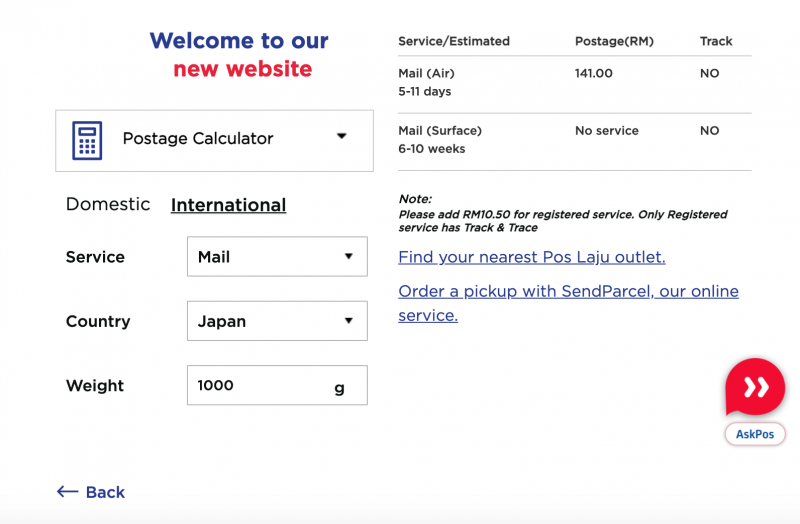
Task: Click the g unit in Weight field
Action: pyautogui.click(x=339, y=388)
